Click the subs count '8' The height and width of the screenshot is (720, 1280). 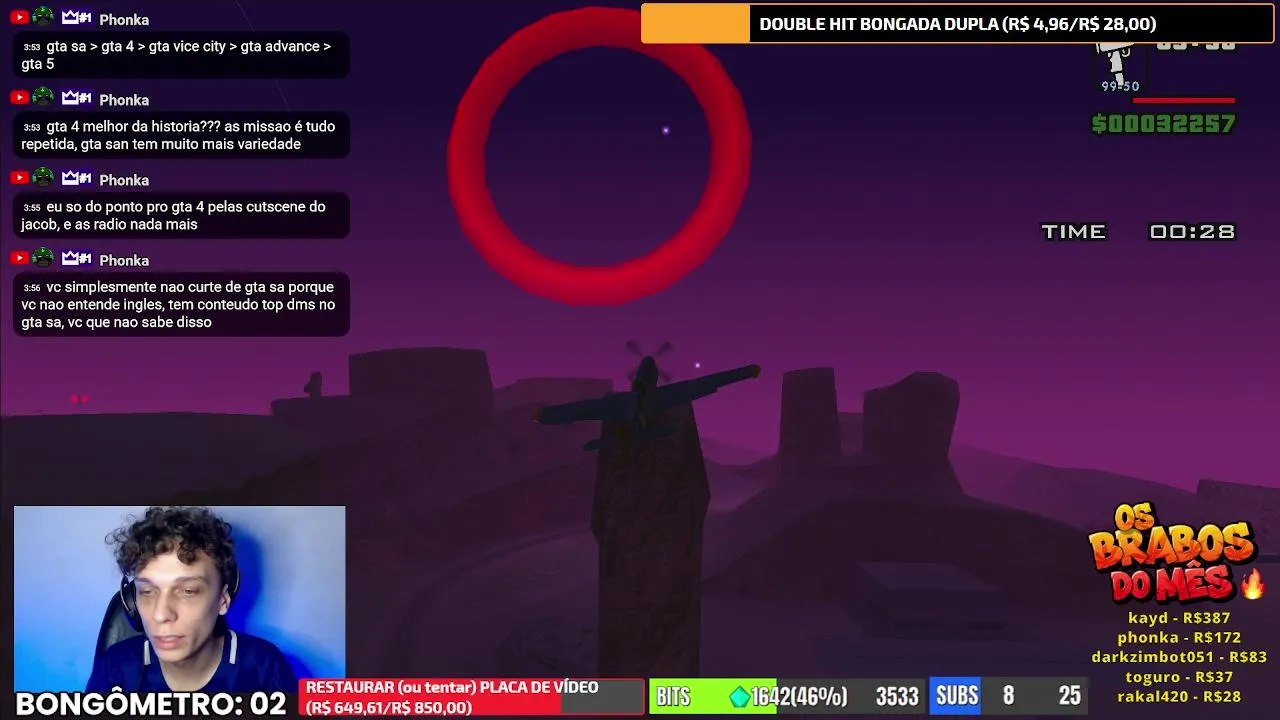pos(1008,696)
